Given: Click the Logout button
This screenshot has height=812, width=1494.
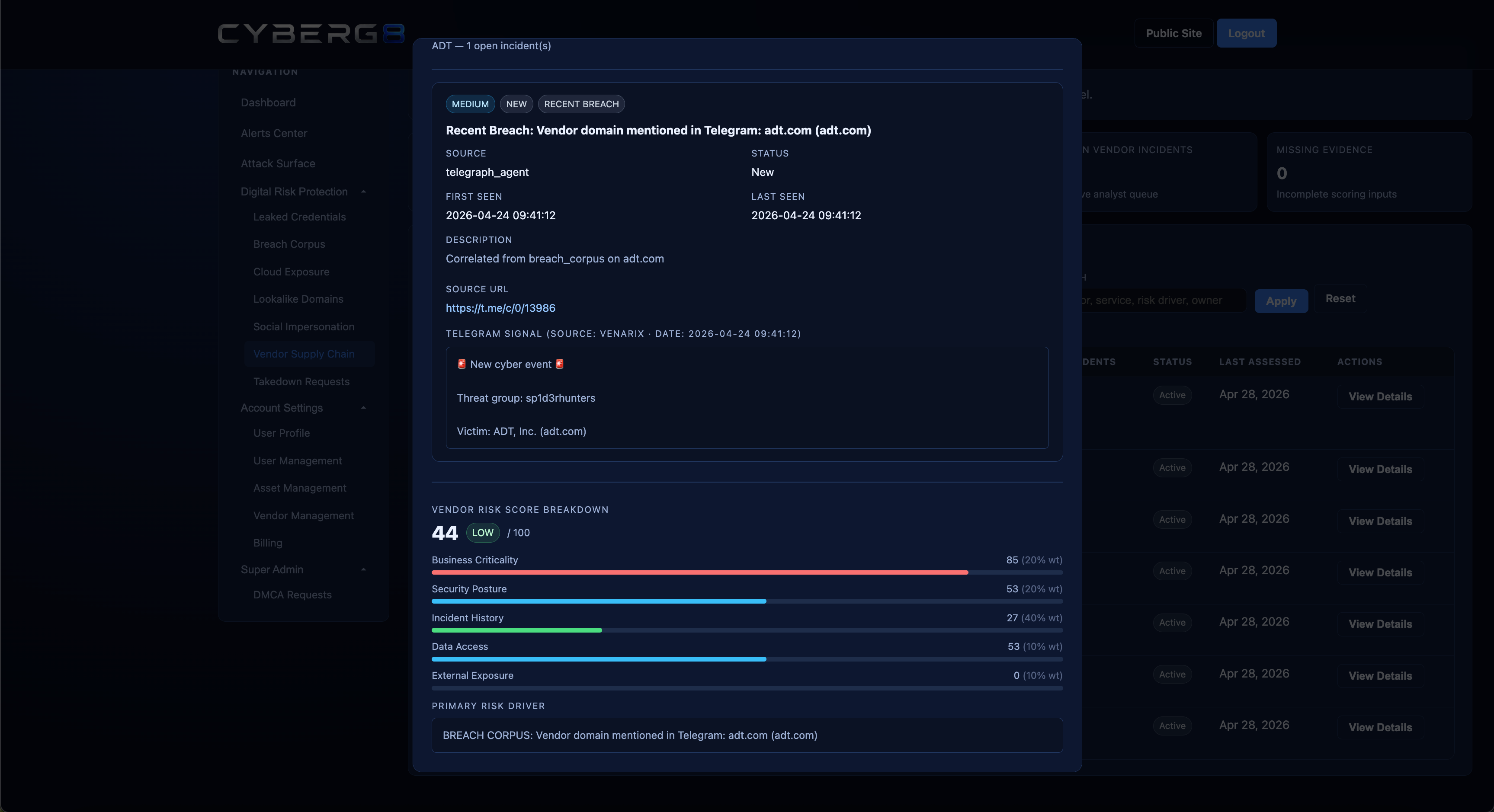Looking at the screenshot, I should point(1246,33).
